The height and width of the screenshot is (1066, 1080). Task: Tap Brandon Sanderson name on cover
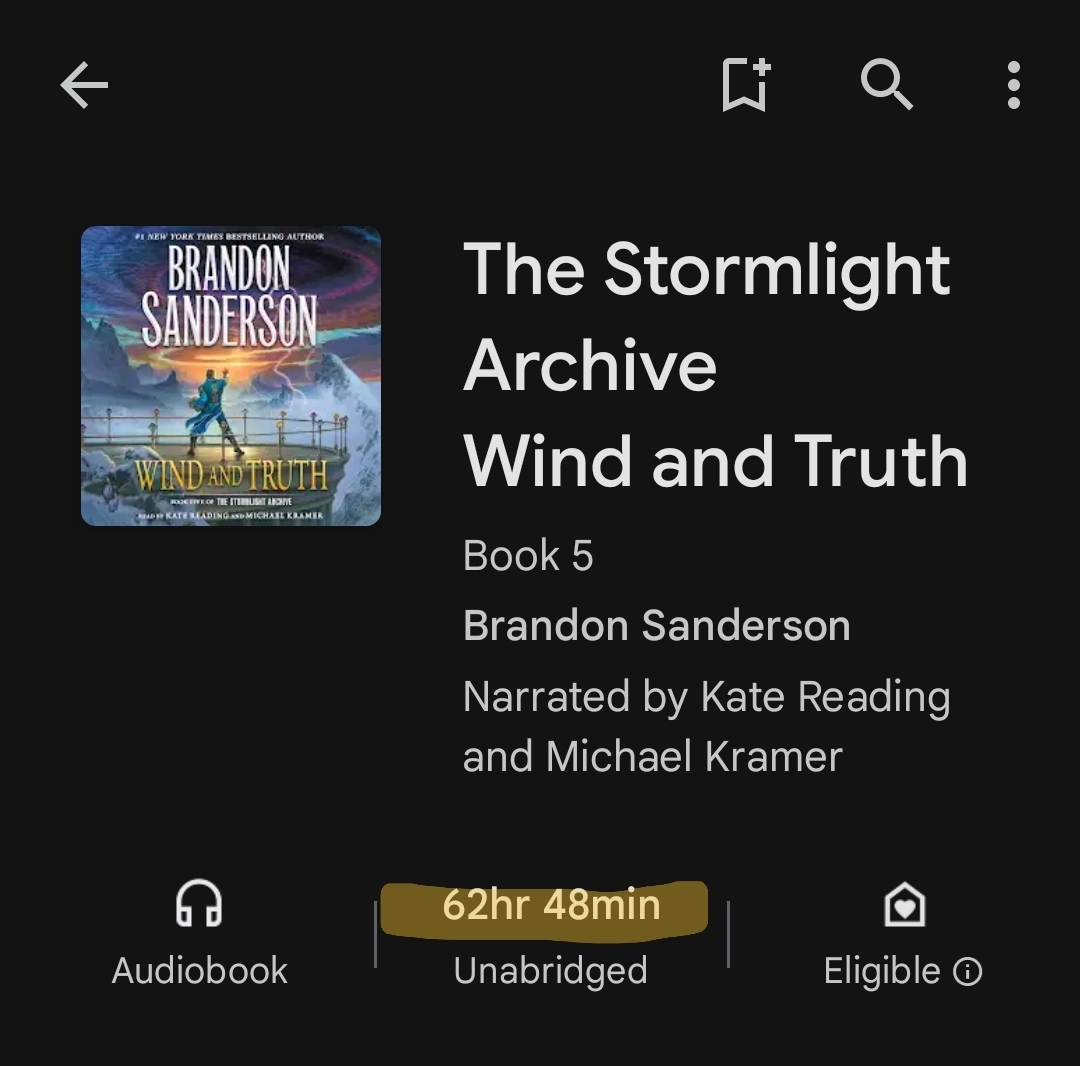tap(229, 295)
